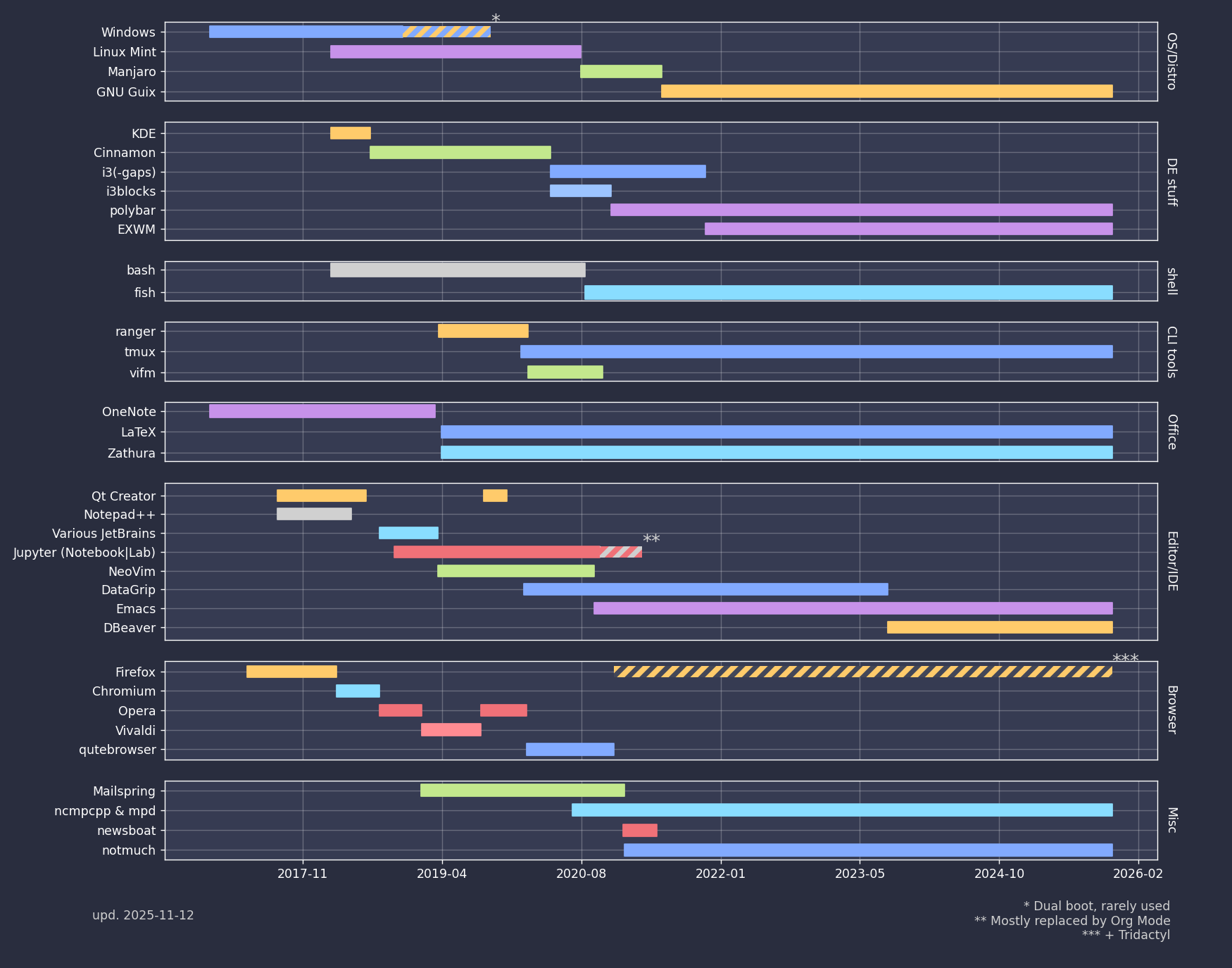Click the 'Editor/IDE' section label
Image resolution: width=1232 pixels, height=968 pixels.
coord(1171,561)
